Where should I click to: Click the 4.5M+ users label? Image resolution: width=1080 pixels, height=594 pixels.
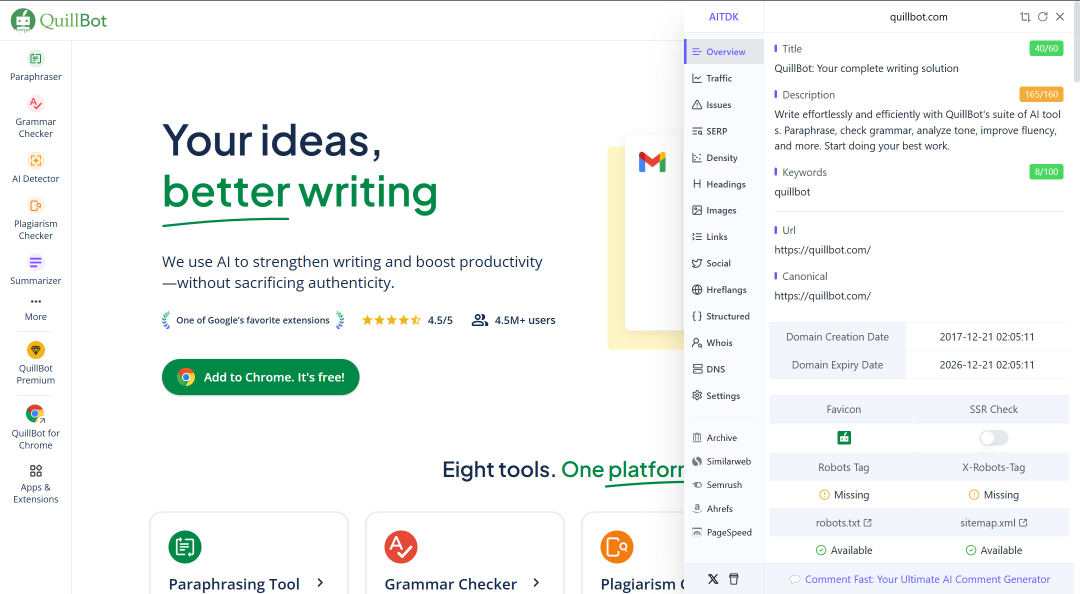coord(513,320)
